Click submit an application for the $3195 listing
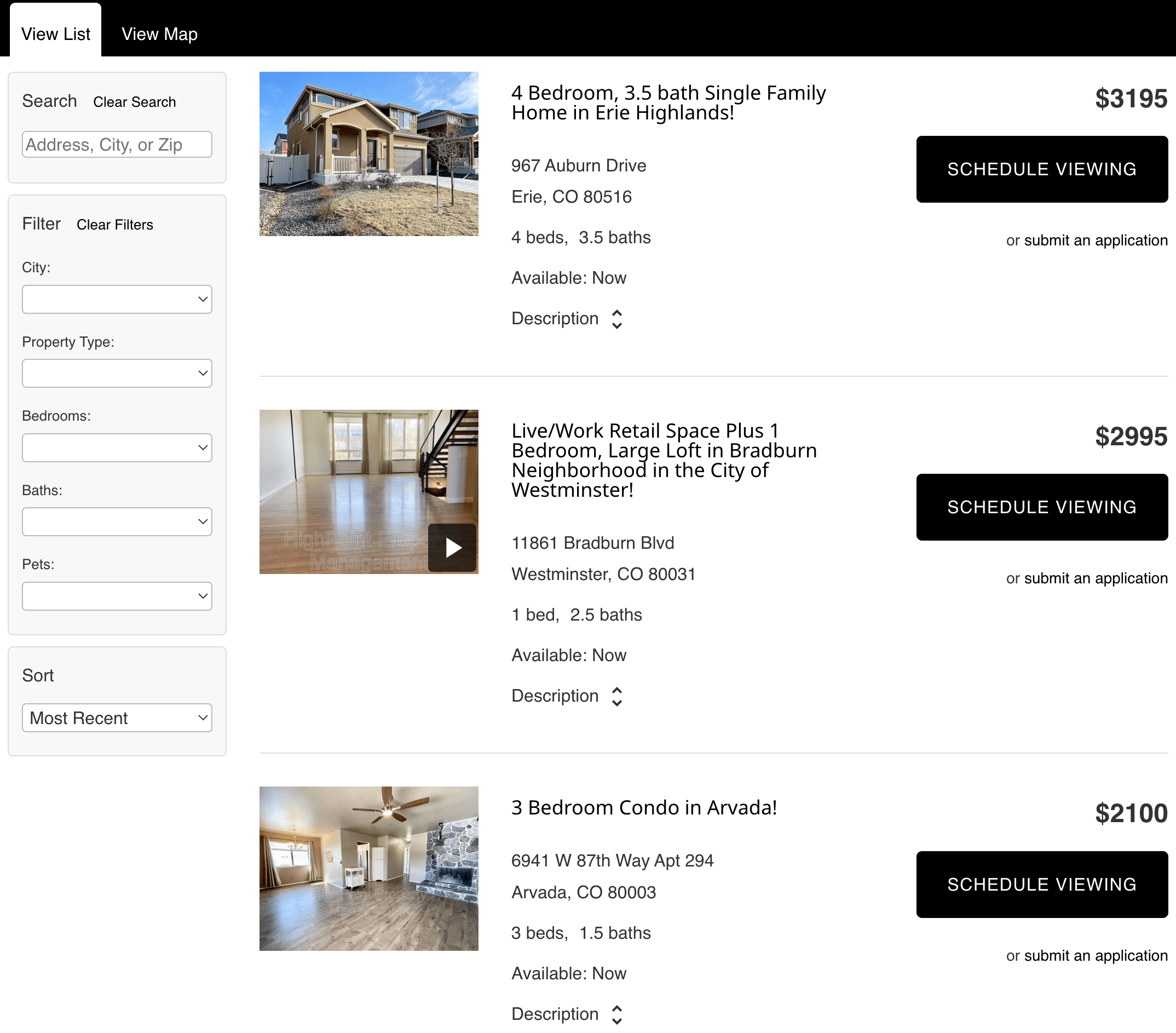1176x1033 pixels. [1095, 240]
